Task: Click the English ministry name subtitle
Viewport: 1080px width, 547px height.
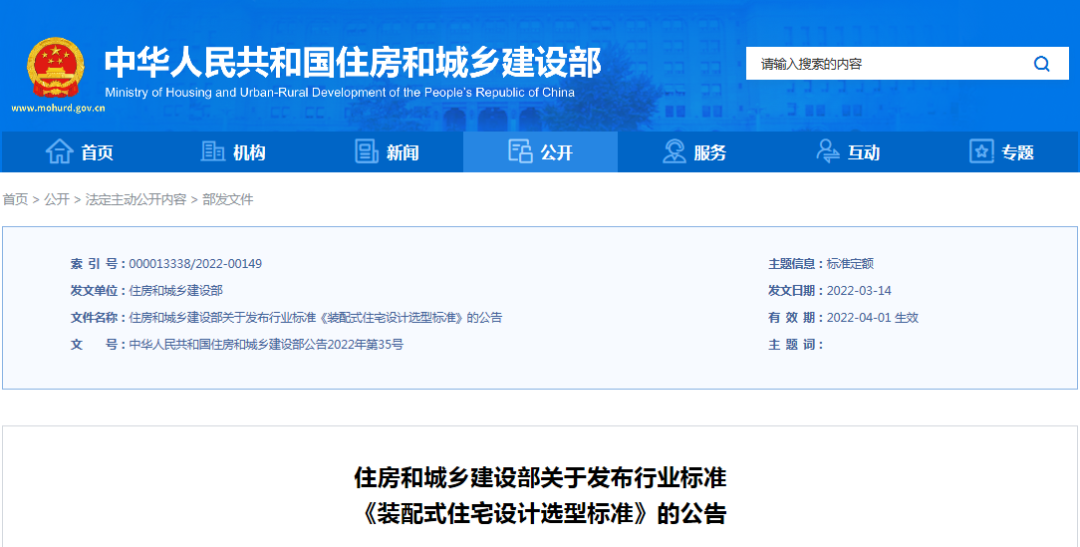Action: (x=340, y=92)
